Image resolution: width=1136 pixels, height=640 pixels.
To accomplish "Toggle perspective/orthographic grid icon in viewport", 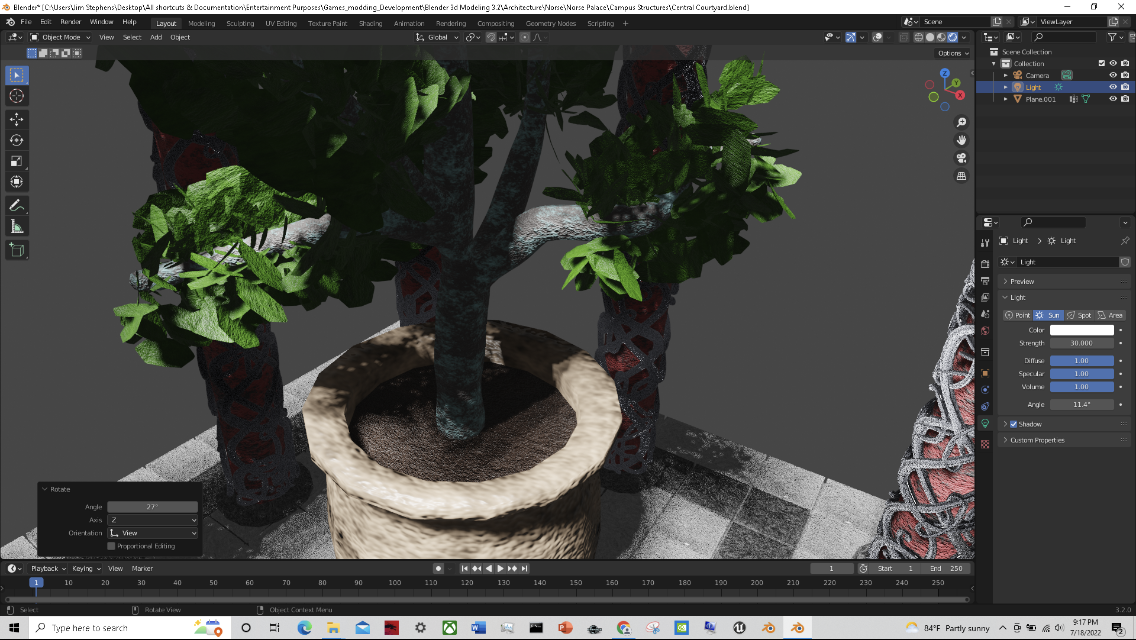I will (961, 176).
